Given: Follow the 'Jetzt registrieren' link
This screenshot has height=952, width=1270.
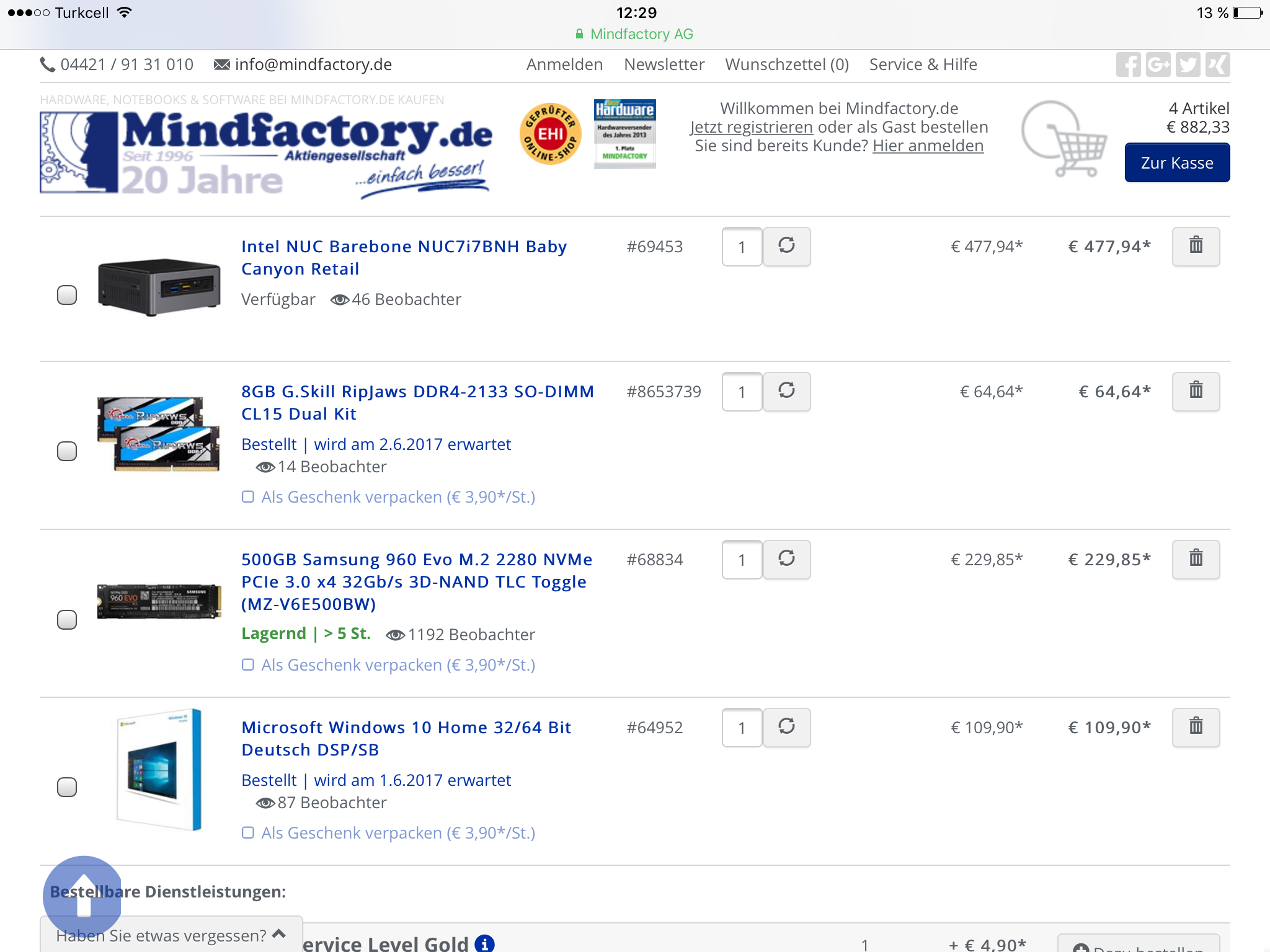Looking at the screenshot, I should [x=751, y=127].
